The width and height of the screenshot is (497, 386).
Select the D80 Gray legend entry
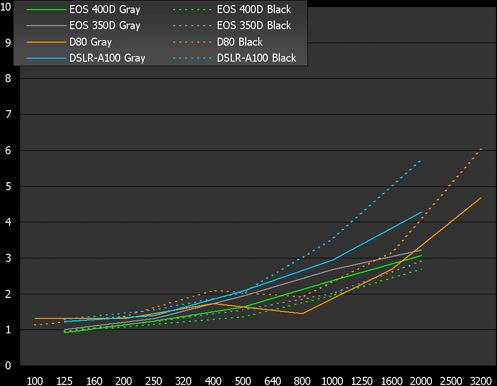point(69,42)
